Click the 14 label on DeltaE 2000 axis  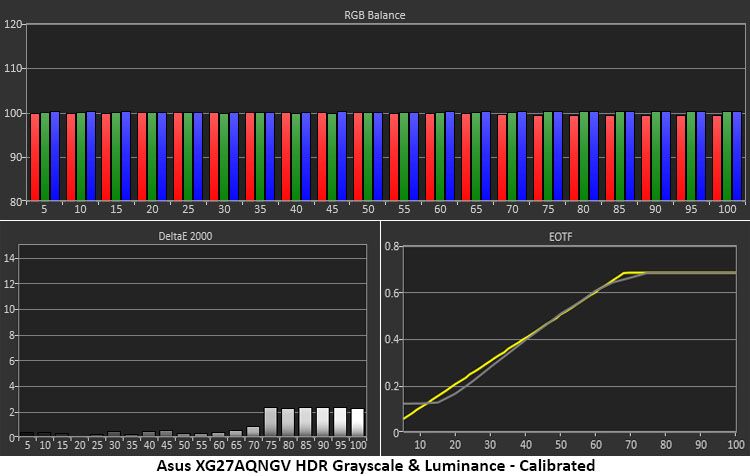pos(10,258)
